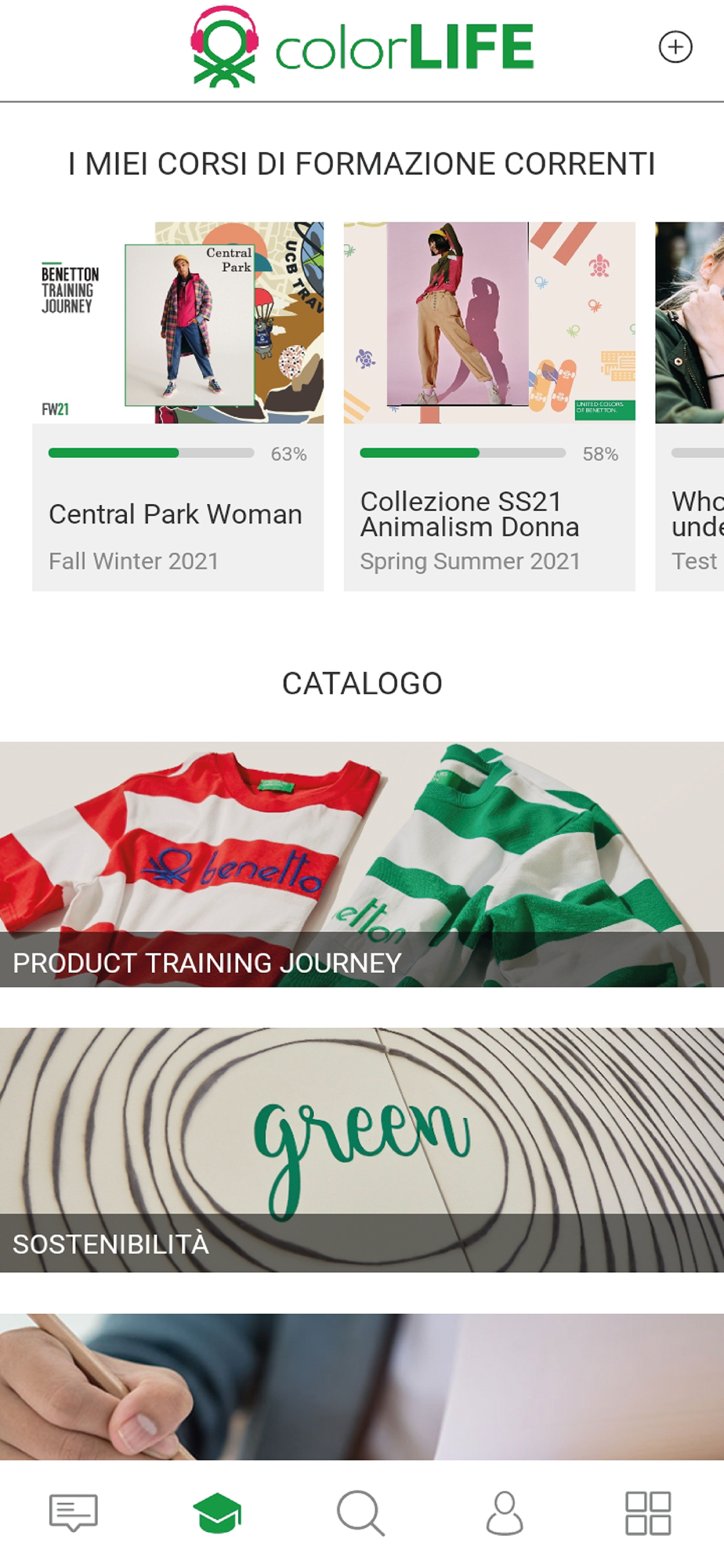This screenshot has height=1568, width=724.
Task: Click the colorLIFE wordmark text
Action: [404, 48]
